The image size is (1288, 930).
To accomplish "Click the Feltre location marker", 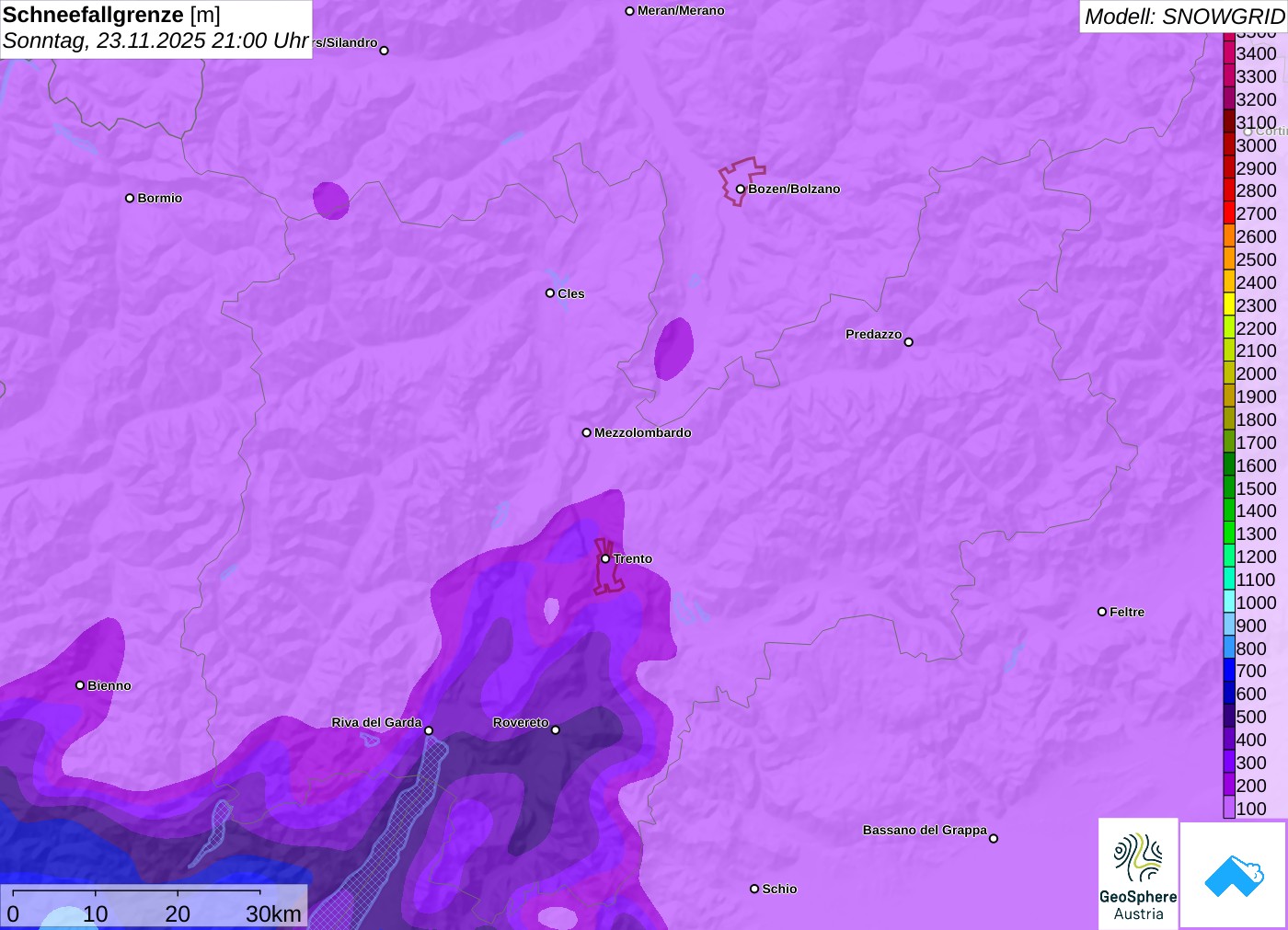I will (x=1102, y=612).
